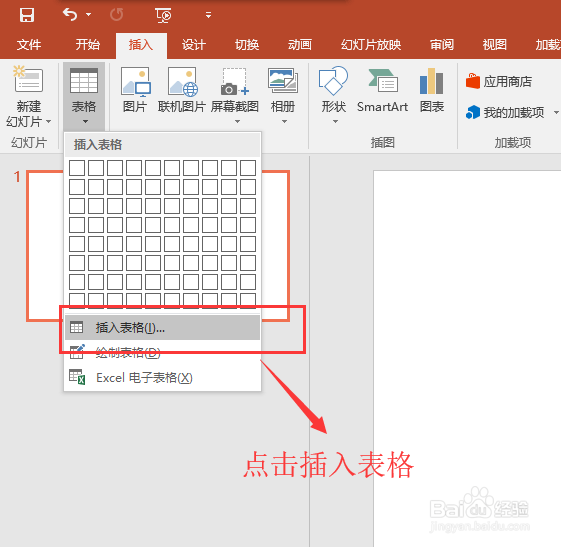This screenshot has width=561, height=547.
Task: Expand the 相册 dropdown arrow
Action: coord(284,122)
